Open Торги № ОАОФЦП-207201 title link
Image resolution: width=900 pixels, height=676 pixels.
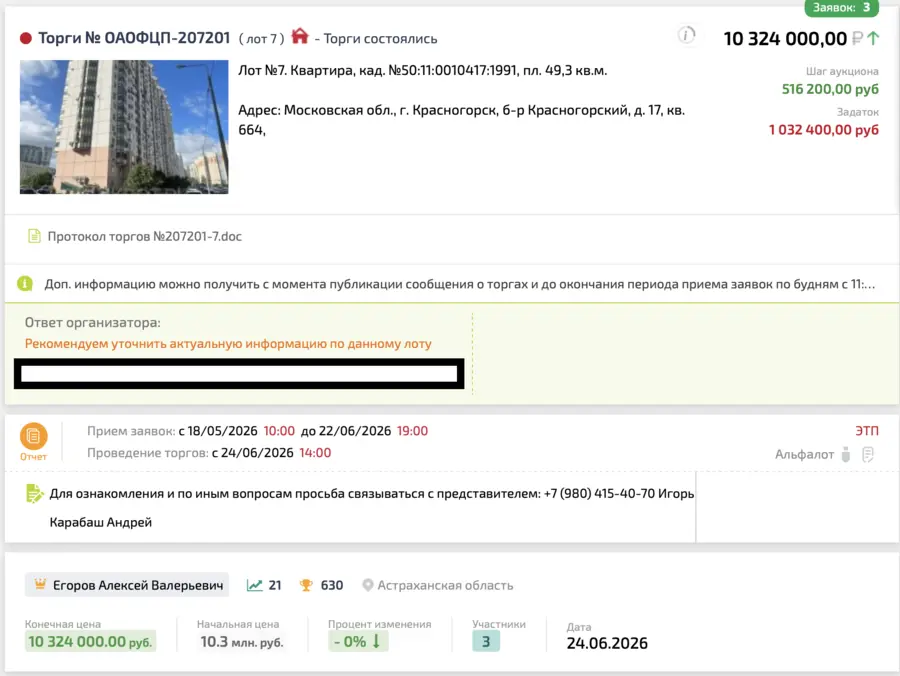click(134, 38)
